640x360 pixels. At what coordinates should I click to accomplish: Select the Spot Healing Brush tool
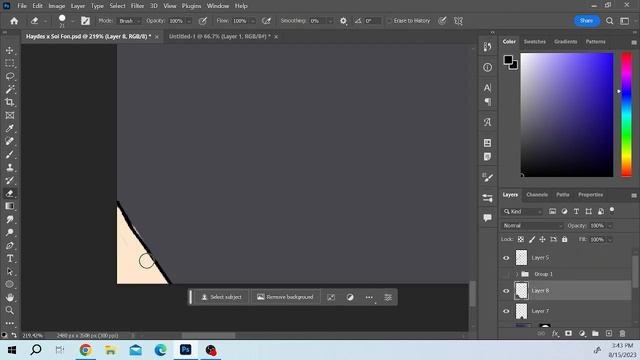10,141
